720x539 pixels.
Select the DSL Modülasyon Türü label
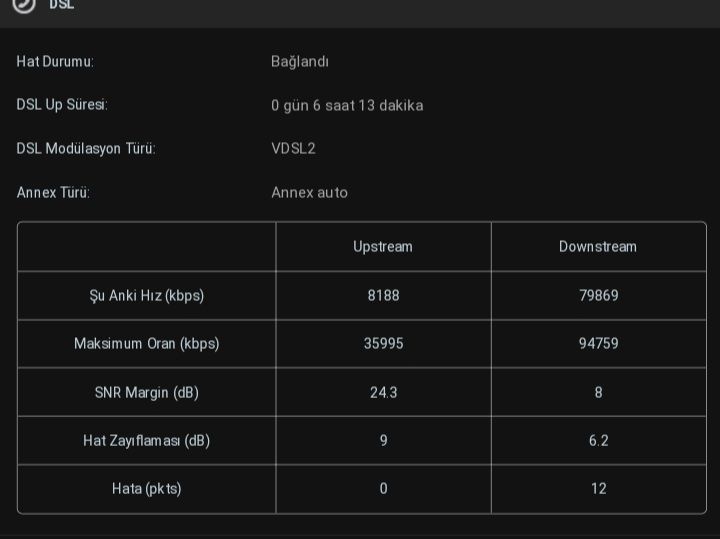[x=86, y=149]
